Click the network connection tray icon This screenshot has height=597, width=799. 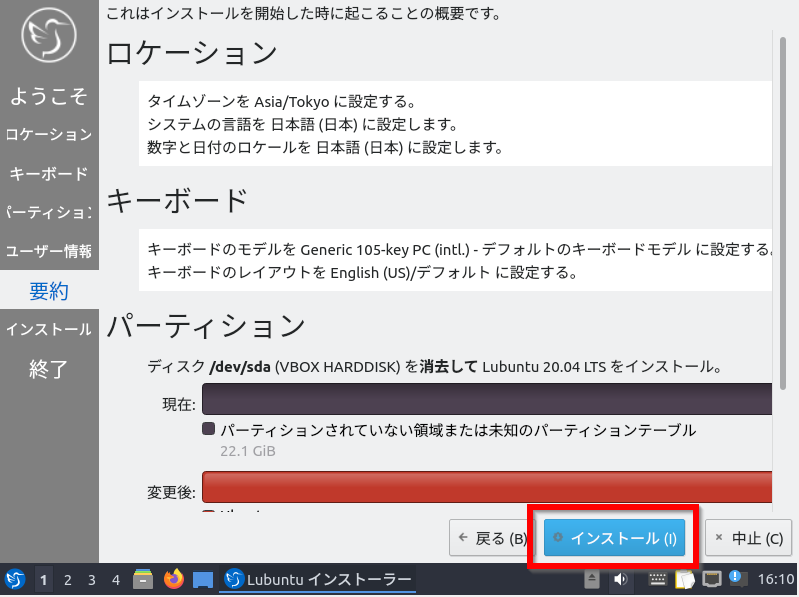click(x=712, y=579)
